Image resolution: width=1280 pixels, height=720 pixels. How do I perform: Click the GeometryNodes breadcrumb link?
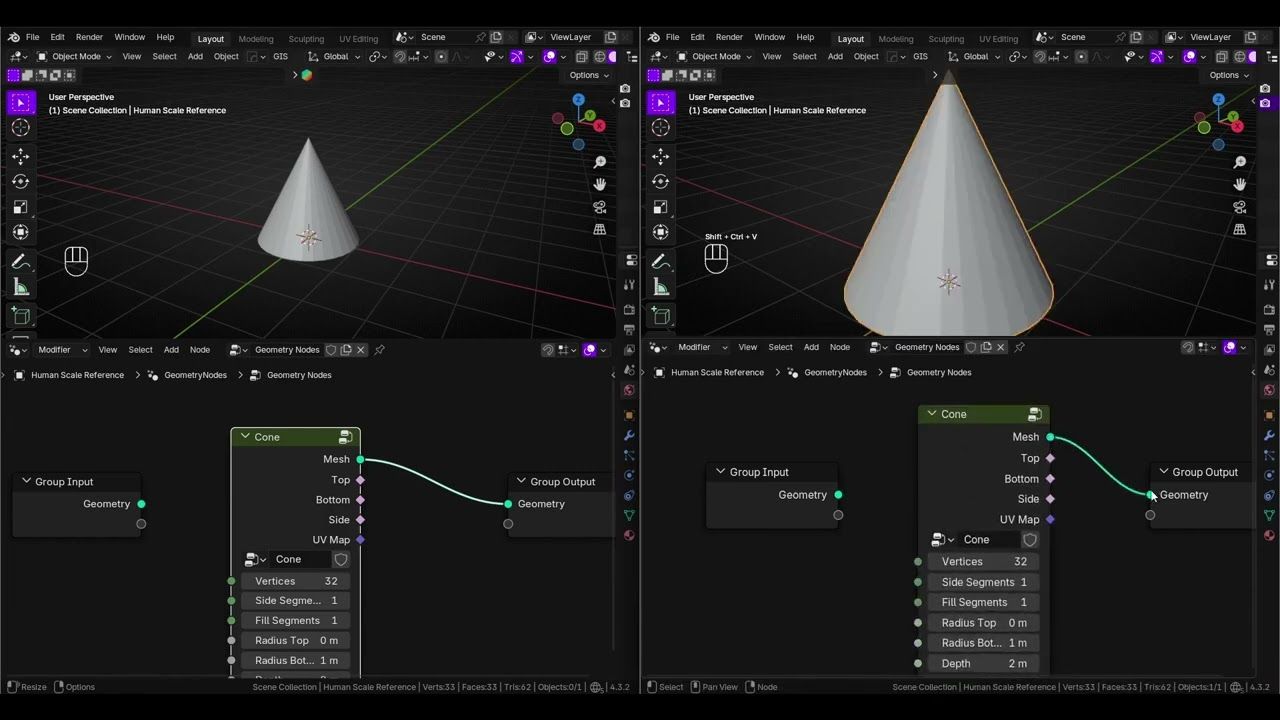196,375
